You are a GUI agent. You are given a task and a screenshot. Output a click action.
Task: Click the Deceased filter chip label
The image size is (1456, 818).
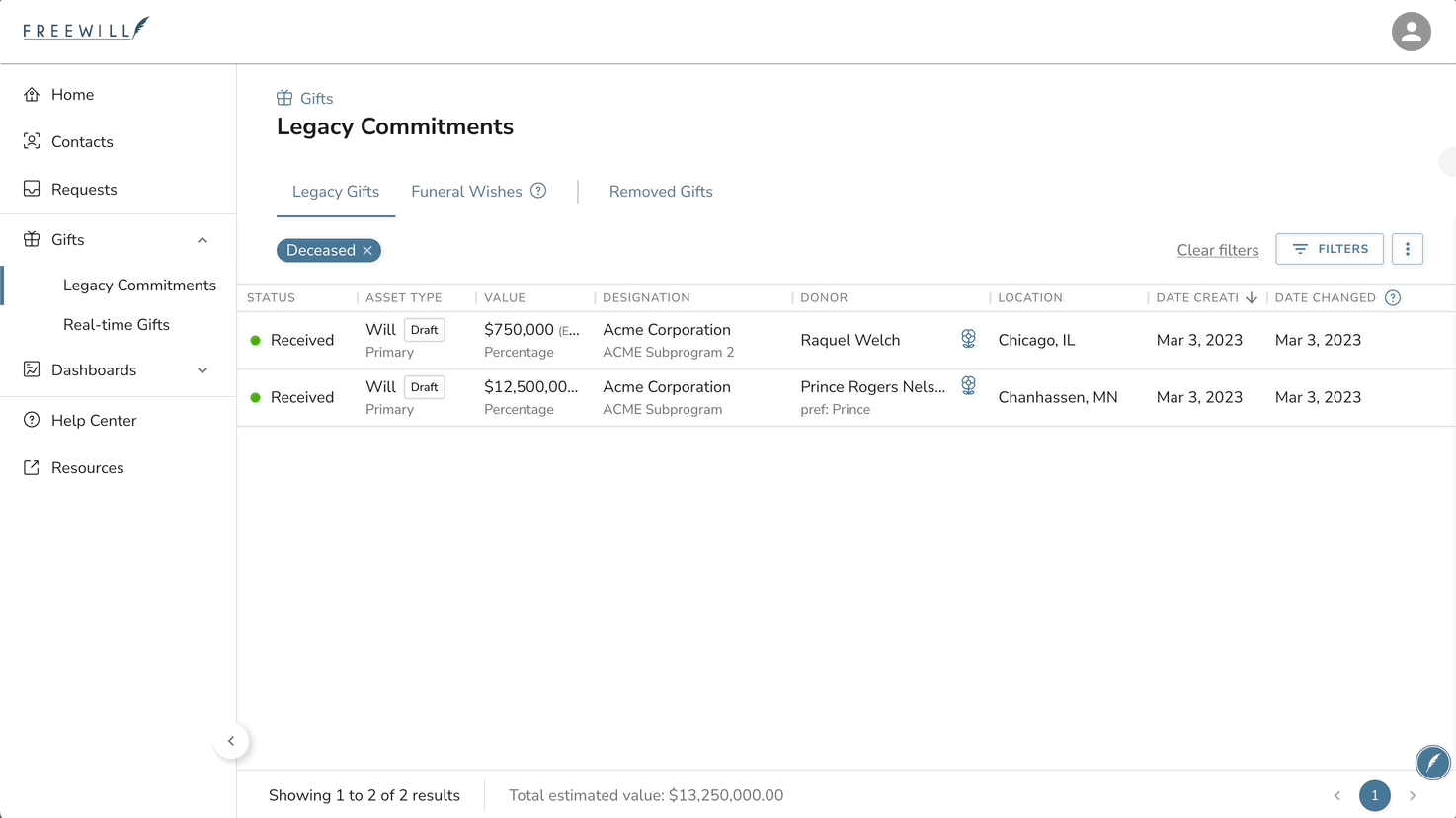coord(320,250)
